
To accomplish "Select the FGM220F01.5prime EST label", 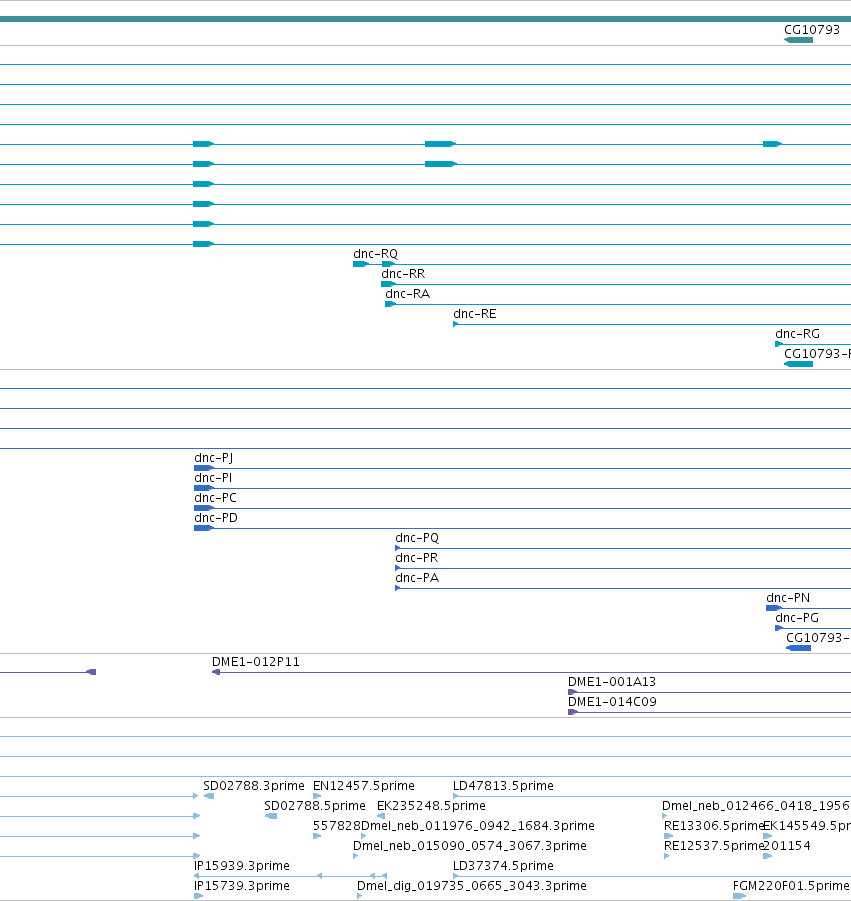I will tap(791, 887).
